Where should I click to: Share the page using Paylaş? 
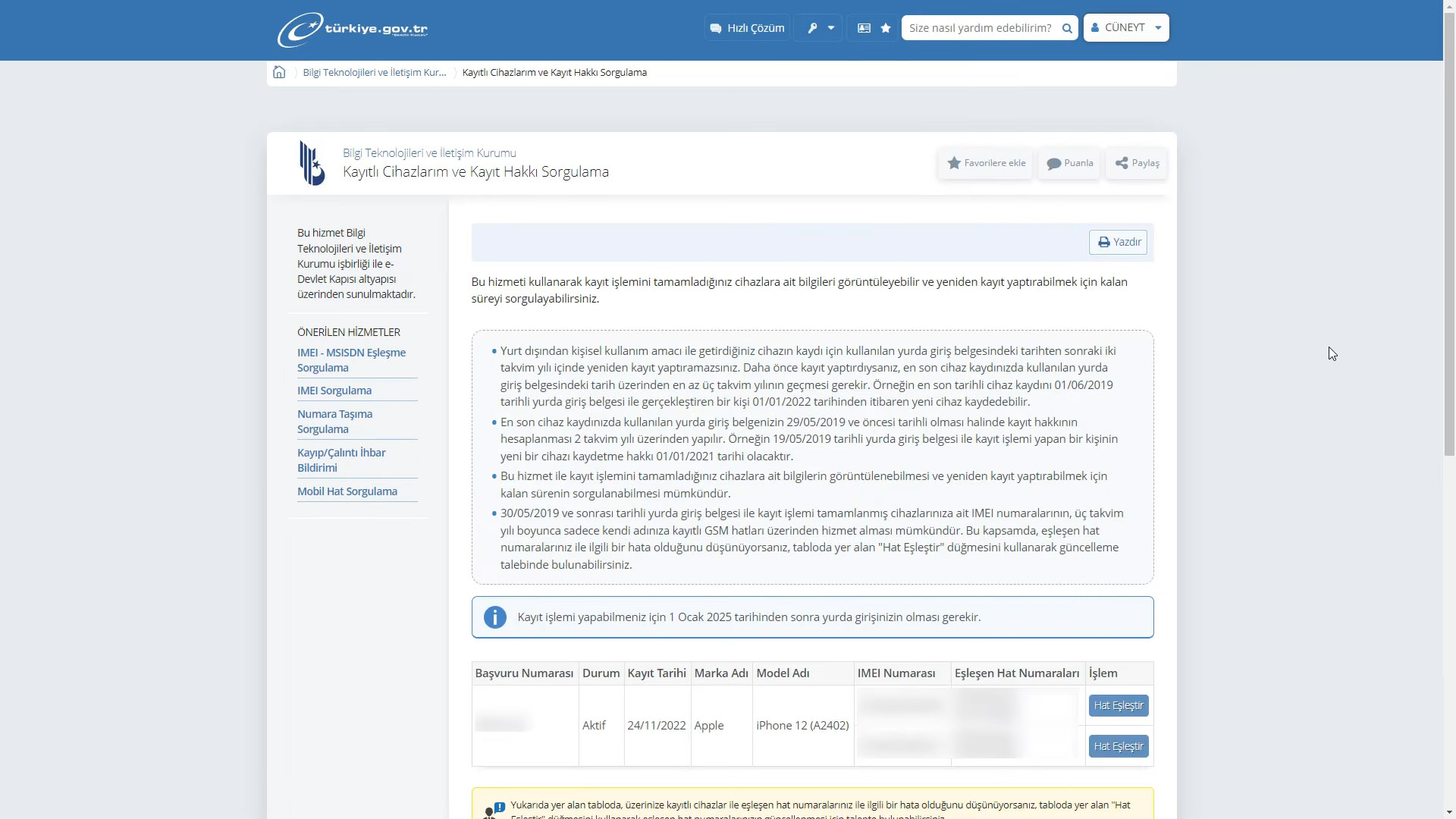pyautogui.click(x=1137, y=163)
